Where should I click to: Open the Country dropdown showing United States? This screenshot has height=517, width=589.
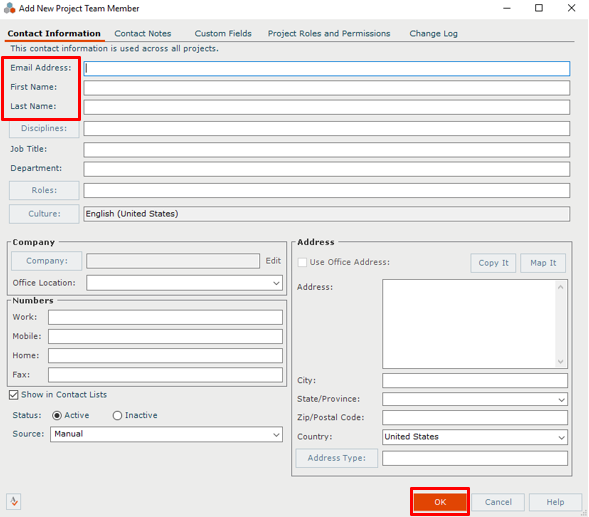click(x=475, y=437)
